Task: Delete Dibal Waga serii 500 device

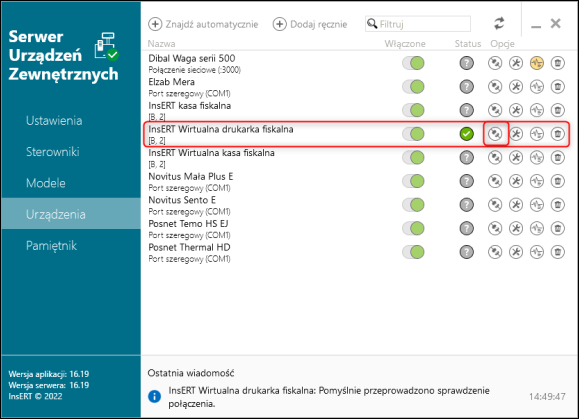Action: pyautogui.click(x=558, y=63)
